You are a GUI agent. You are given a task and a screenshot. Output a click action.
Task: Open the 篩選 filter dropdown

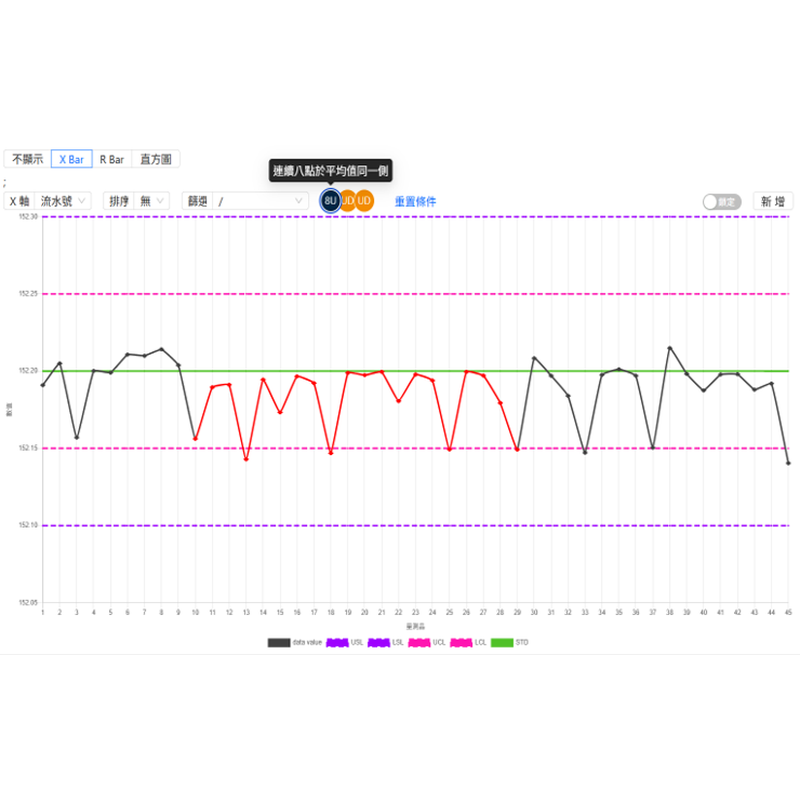(x=260, y=201)
